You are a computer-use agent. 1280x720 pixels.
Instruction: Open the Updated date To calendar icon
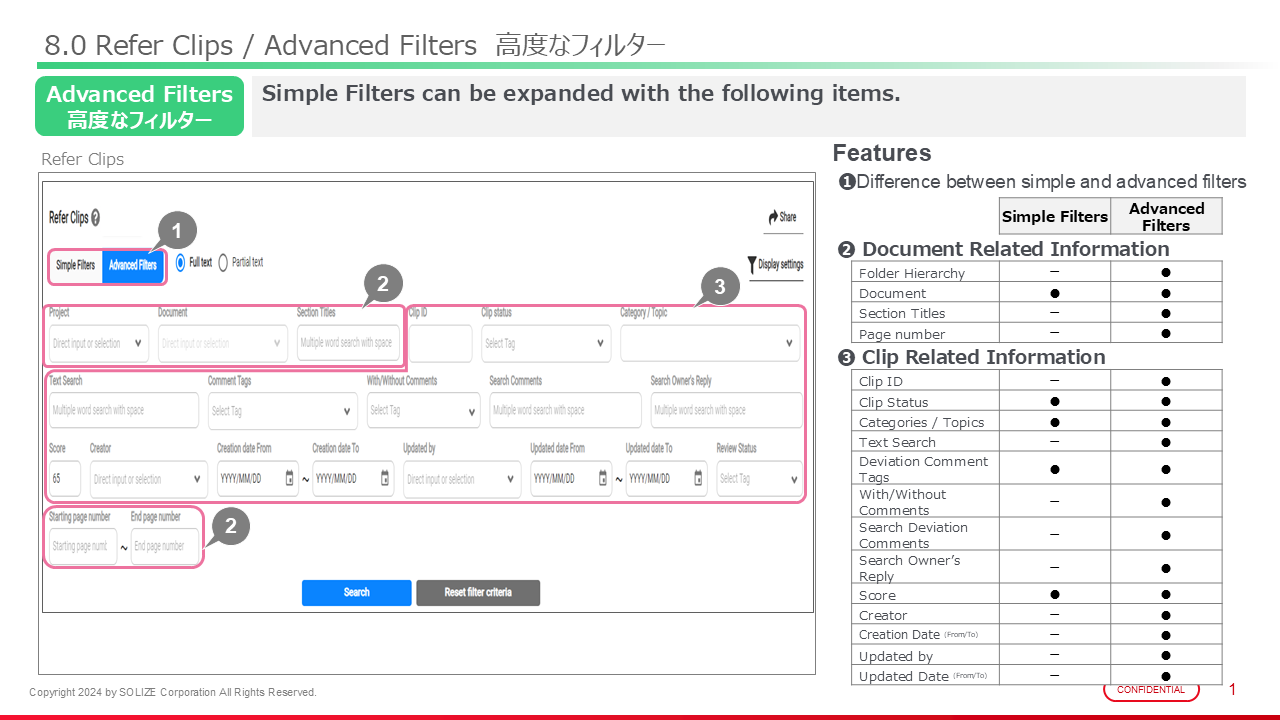click(698, 479)
